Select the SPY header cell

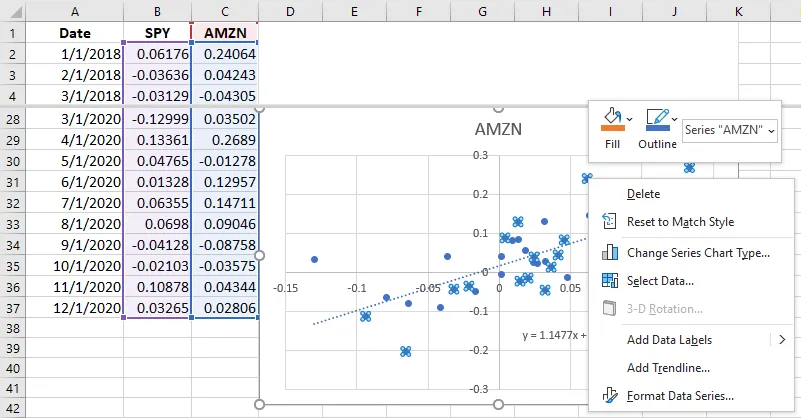157,32
